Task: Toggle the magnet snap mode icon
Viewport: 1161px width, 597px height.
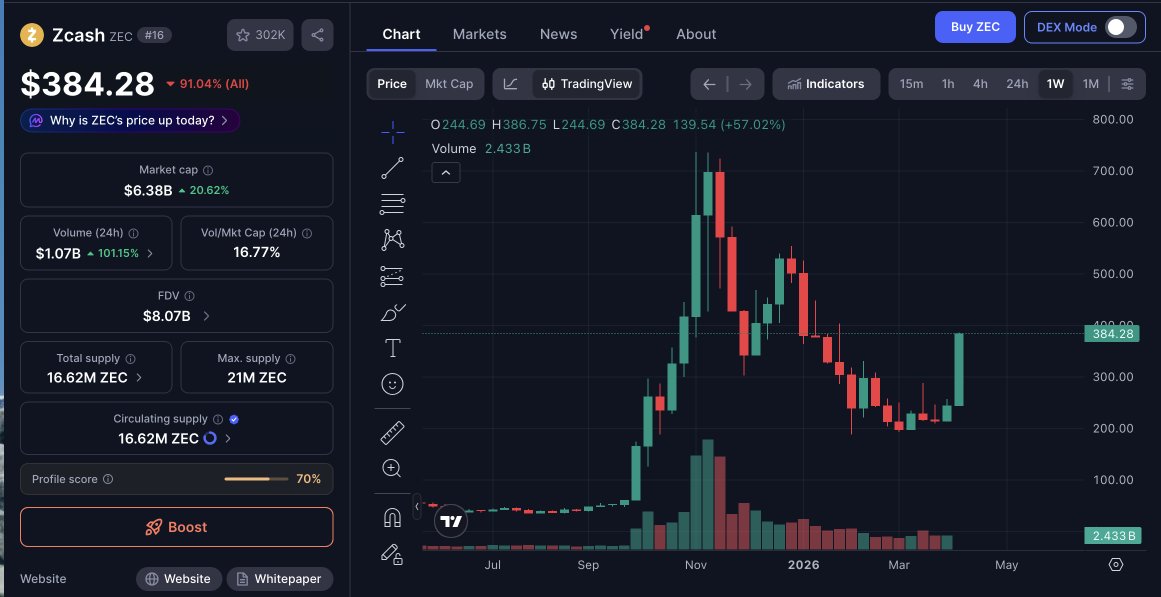Action: click(392, 517)
